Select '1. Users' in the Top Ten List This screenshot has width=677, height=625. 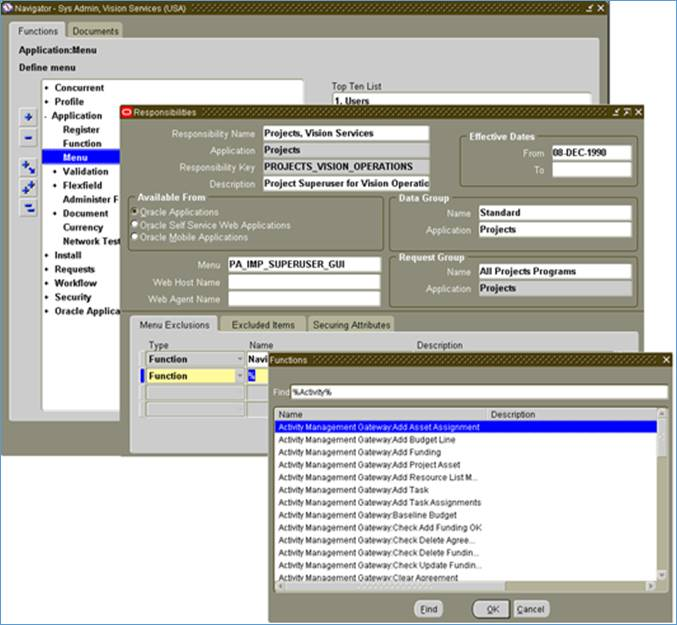tap(352, 101)
